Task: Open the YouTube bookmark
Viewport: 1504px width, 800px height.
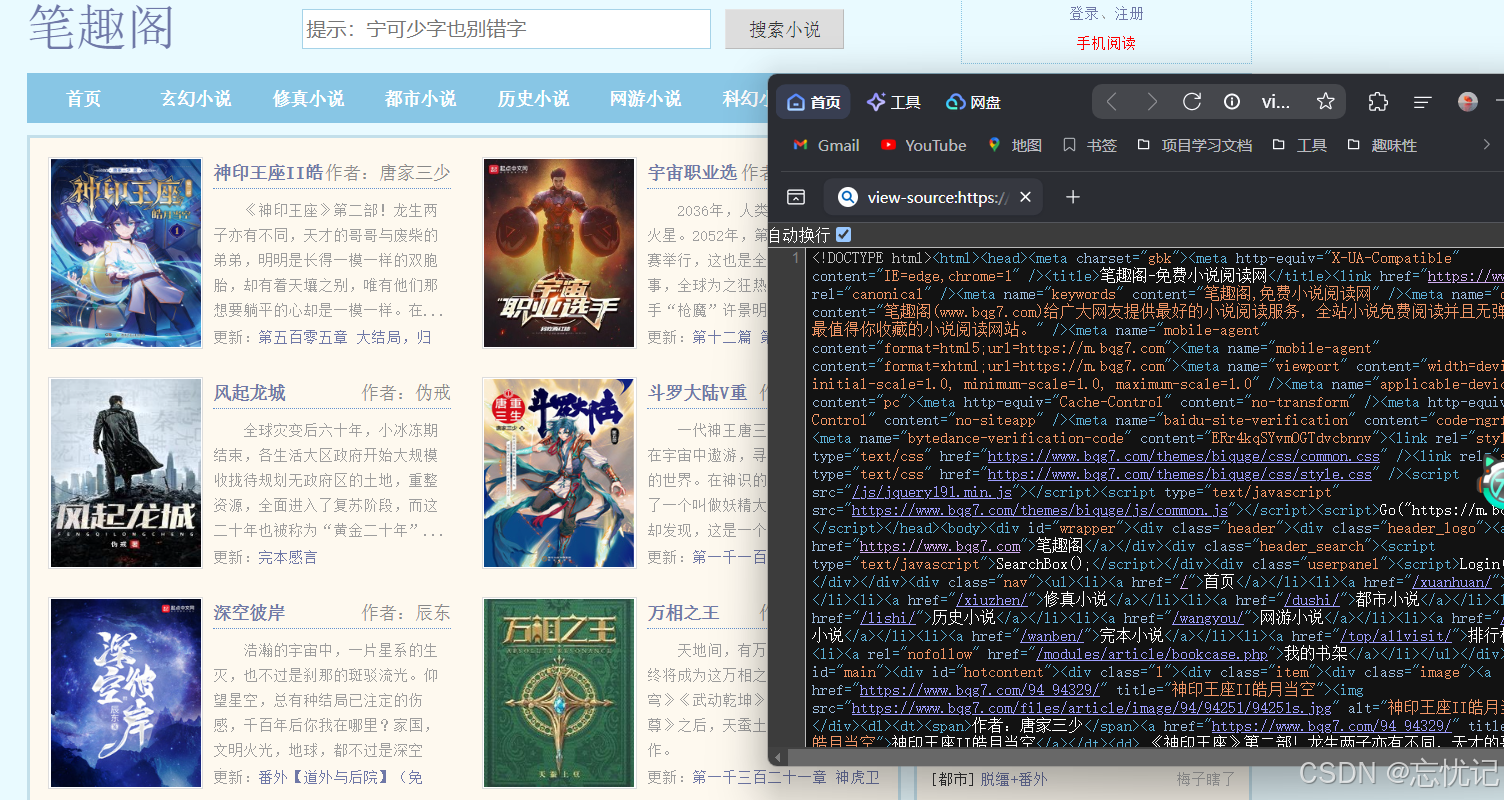Action: pyautogui.click(x=924, y=145)
